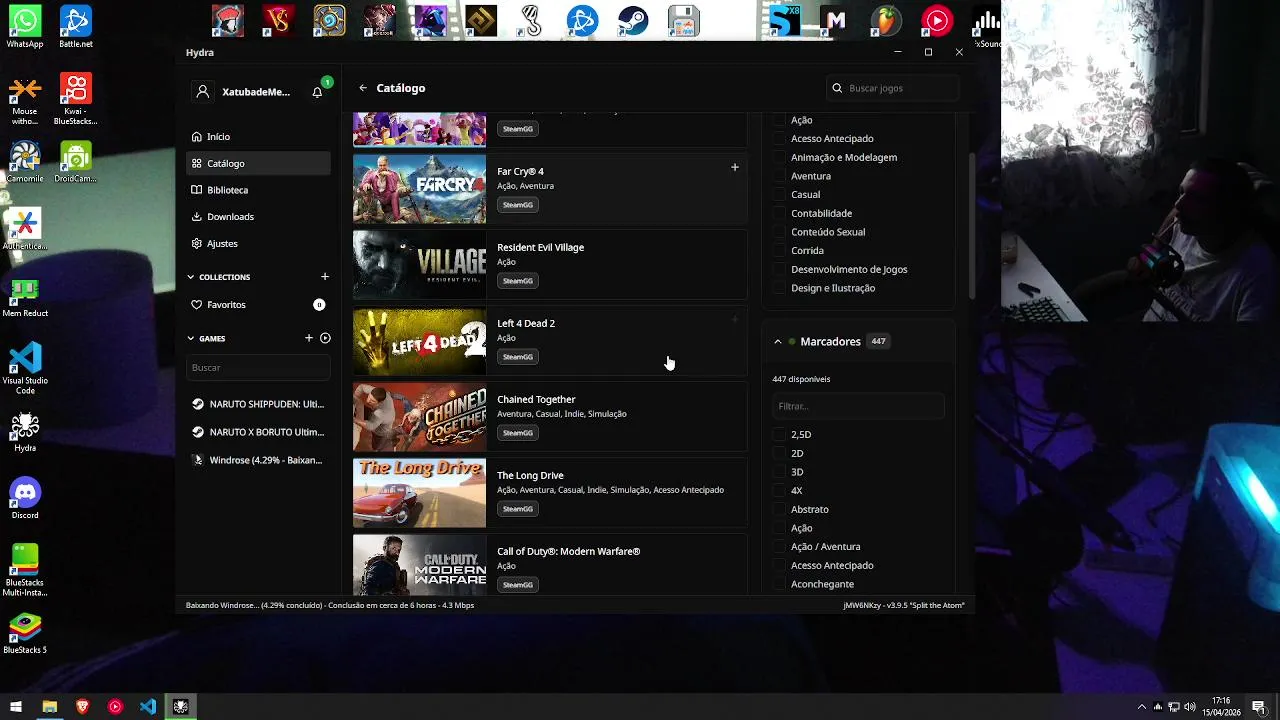This screenshot has width=1280, height=720.
Task: Check Desenvolvimento de Jogos checkbox
Action: (779, 269)
